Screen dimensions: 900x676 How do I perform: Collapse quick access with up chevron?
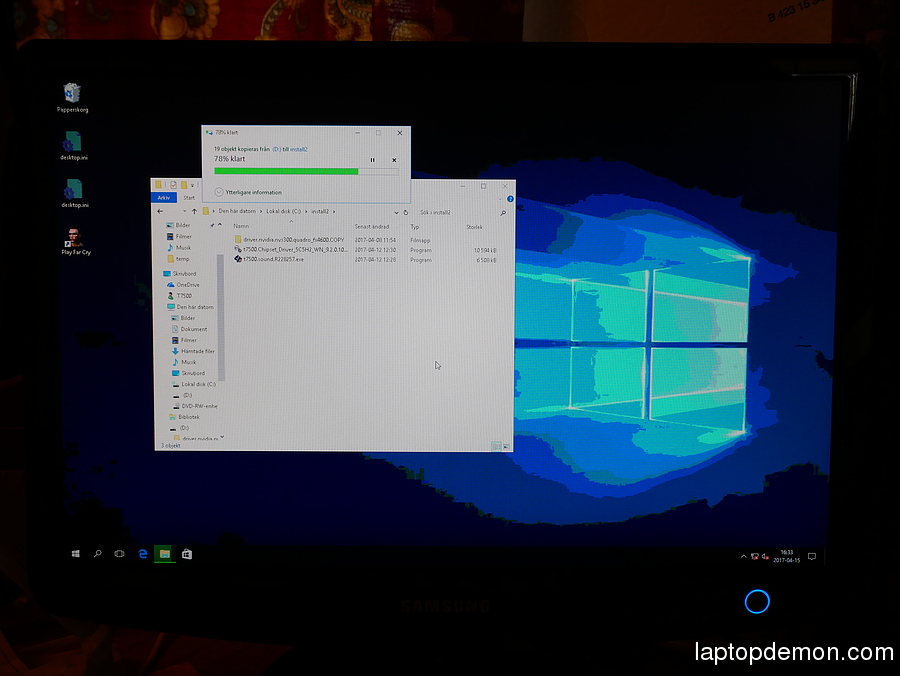(x=220, y=225)
